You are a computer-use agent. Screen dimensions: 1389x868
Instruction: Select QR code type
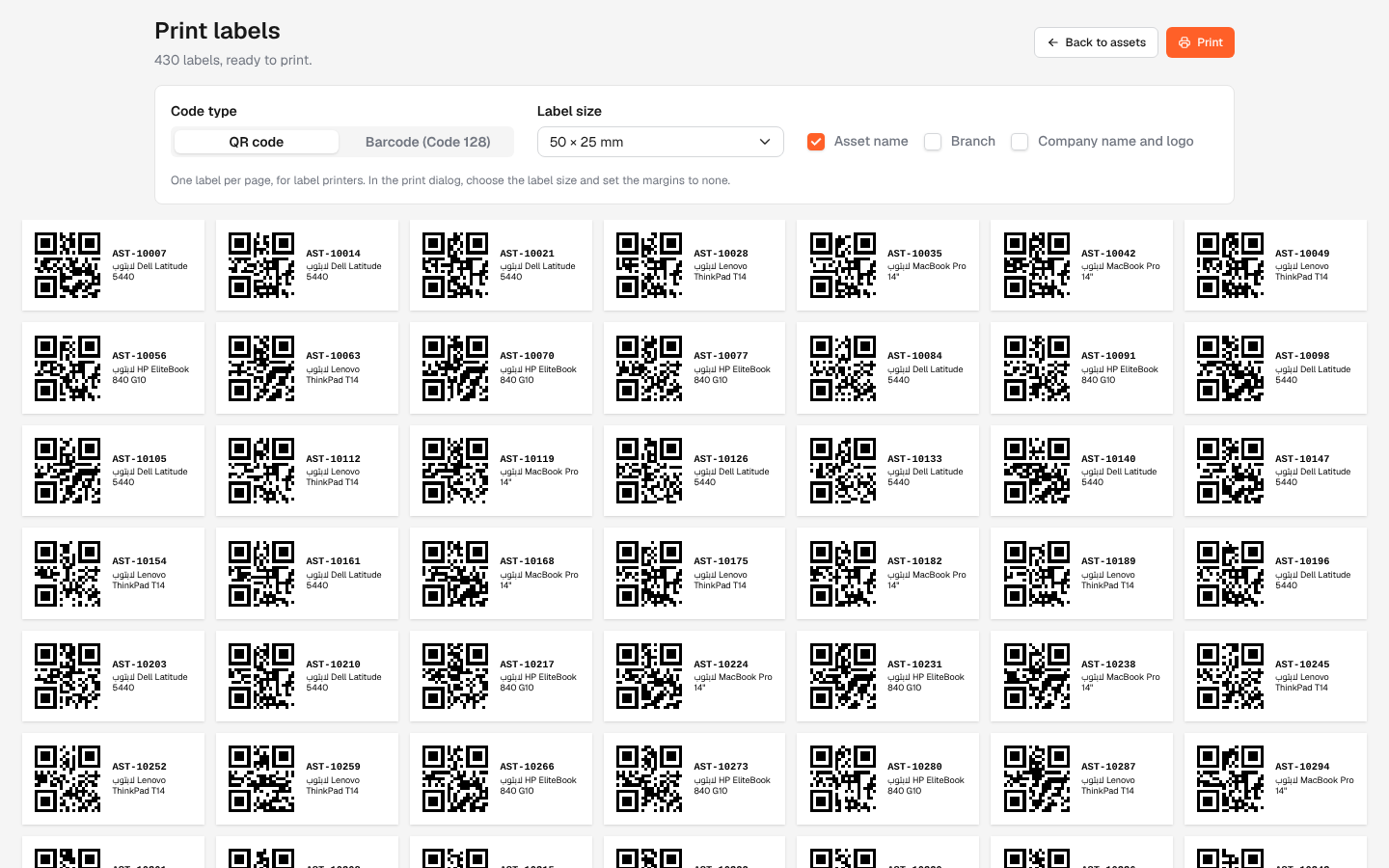pyautogui.click(x=257, y=142)
